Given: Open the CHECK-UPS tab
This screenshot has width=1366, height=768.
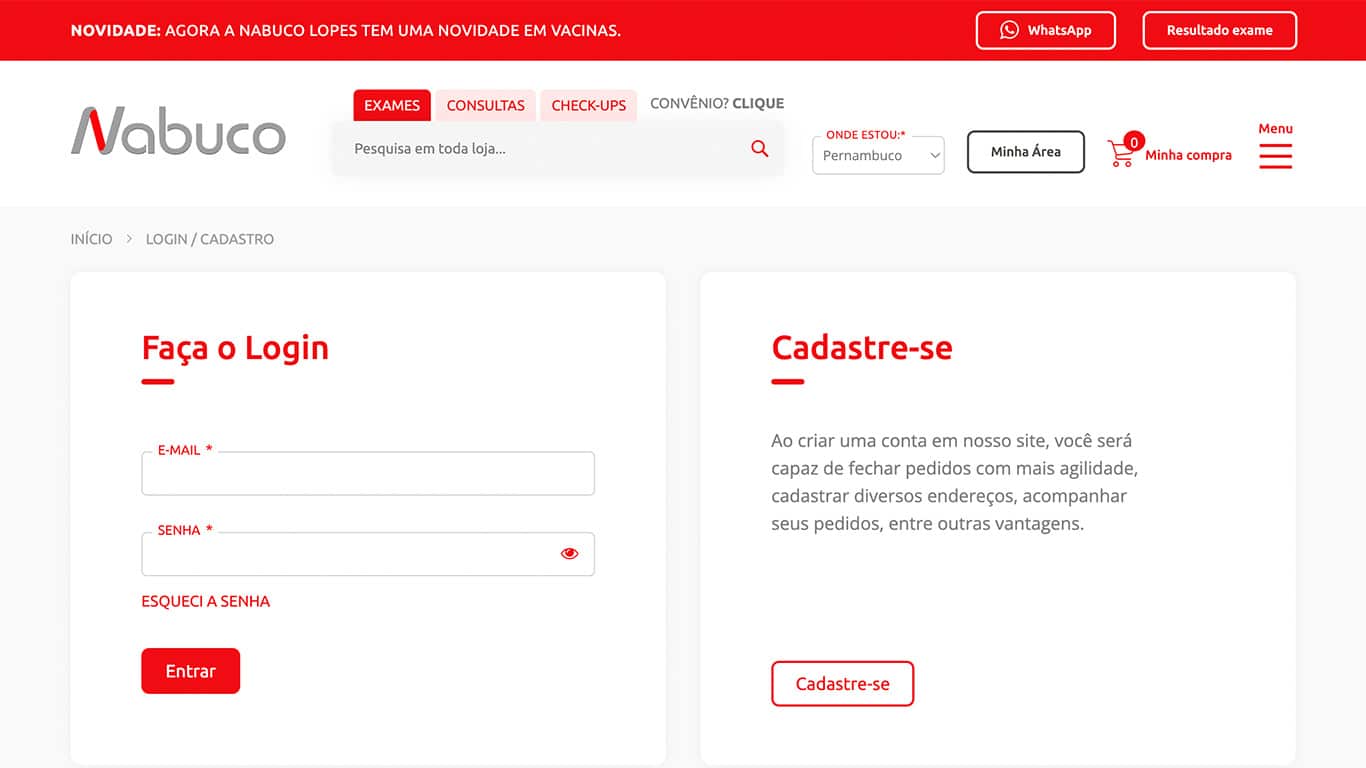Looking at the screenshot, I should [588, 105].
